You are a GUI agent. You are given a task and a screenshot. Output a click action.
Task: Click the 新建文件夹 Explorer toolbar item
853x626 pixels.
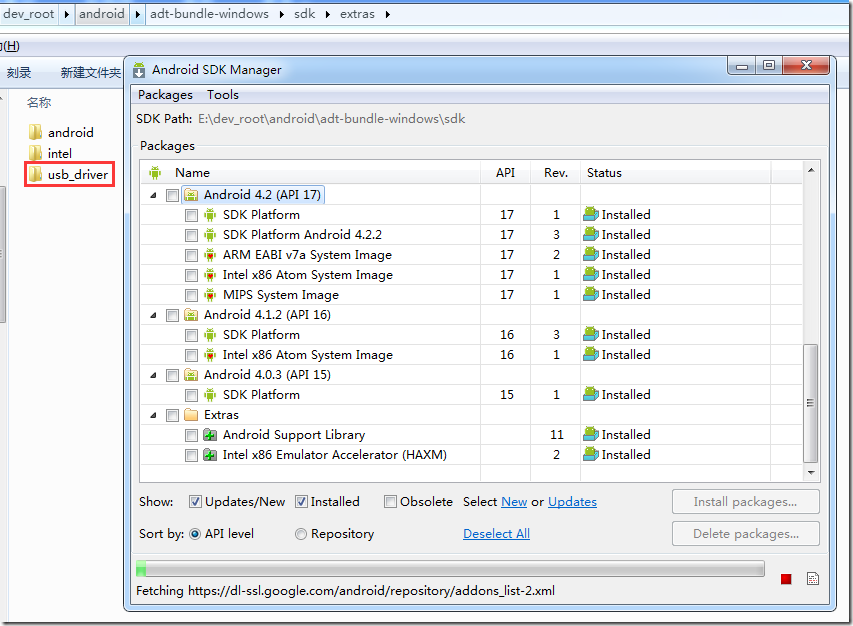click(90, 72)
